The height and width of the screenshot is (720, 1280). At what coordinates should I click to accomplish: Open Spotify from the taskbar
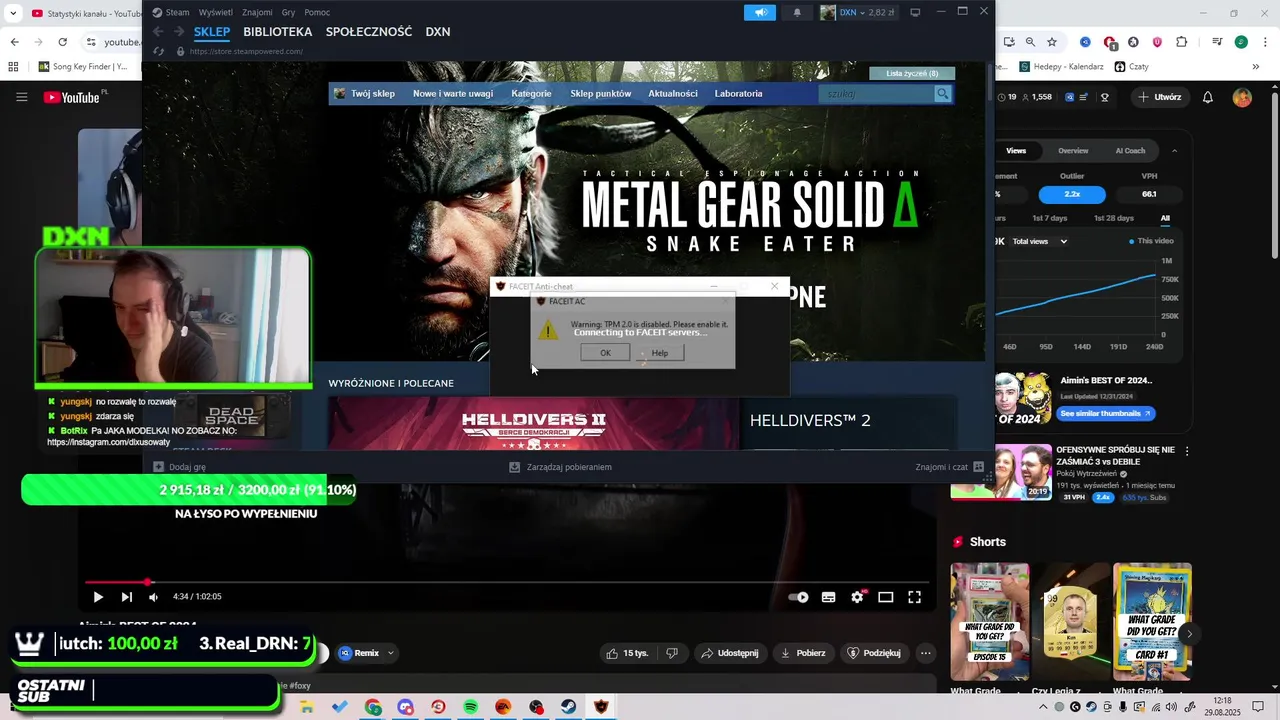(x=471, y=707)
